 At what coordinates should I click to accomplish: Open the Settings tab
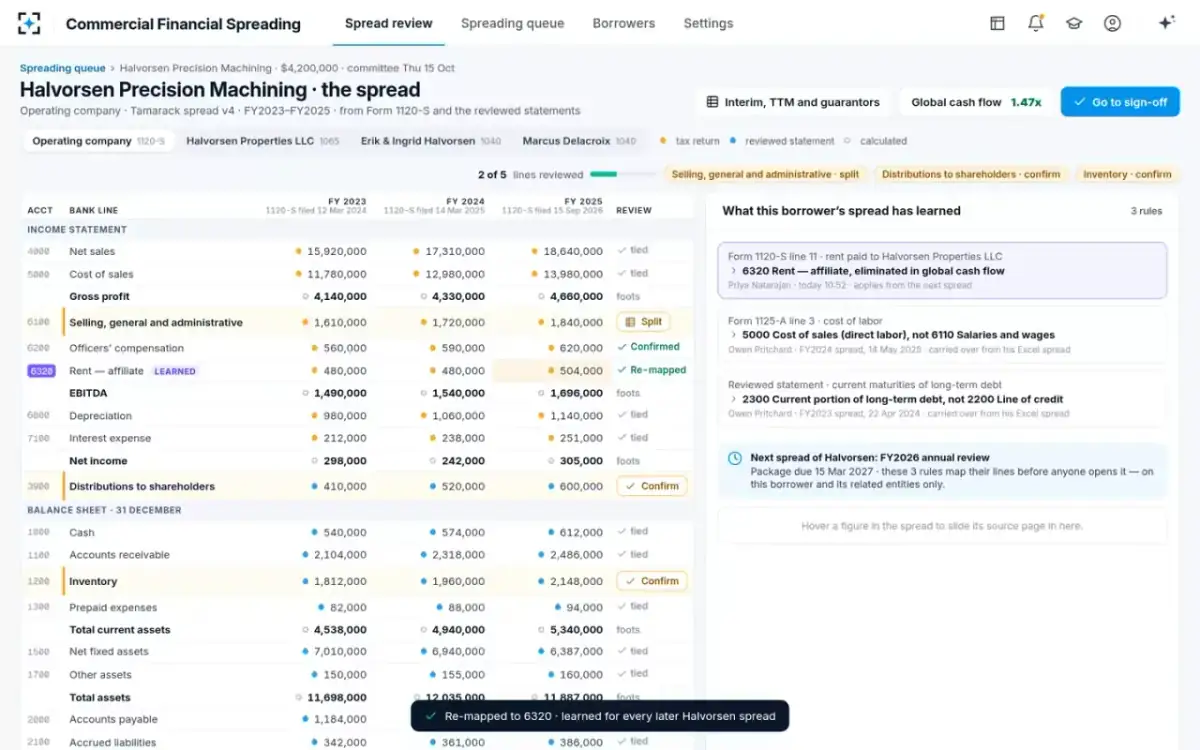(708, 23)
